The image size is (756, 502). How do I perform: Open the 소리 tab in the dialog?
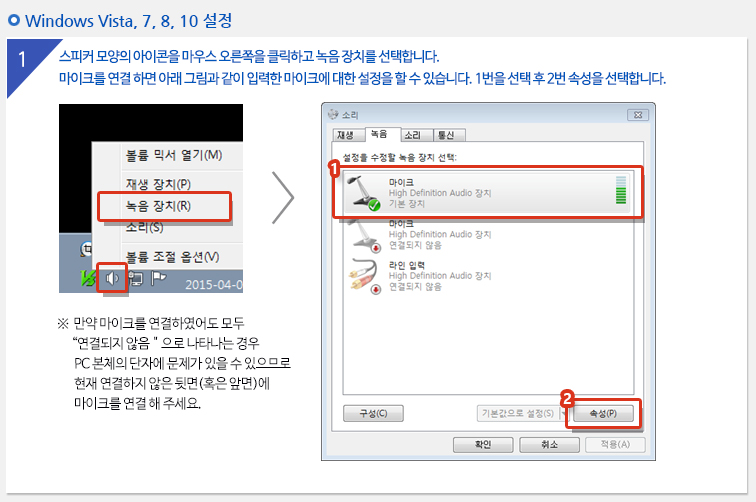coord(412,136)
